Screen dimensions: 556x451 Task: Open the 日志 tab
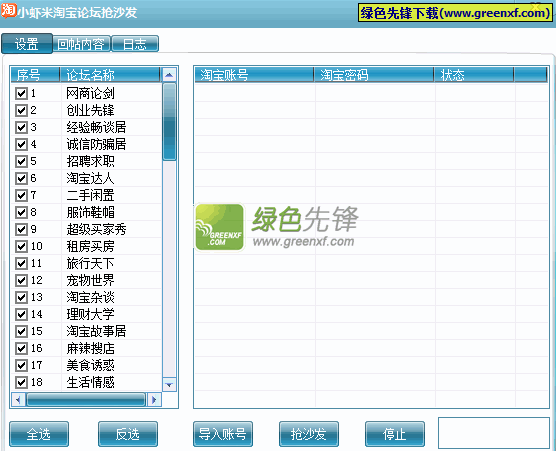[135, 44]
